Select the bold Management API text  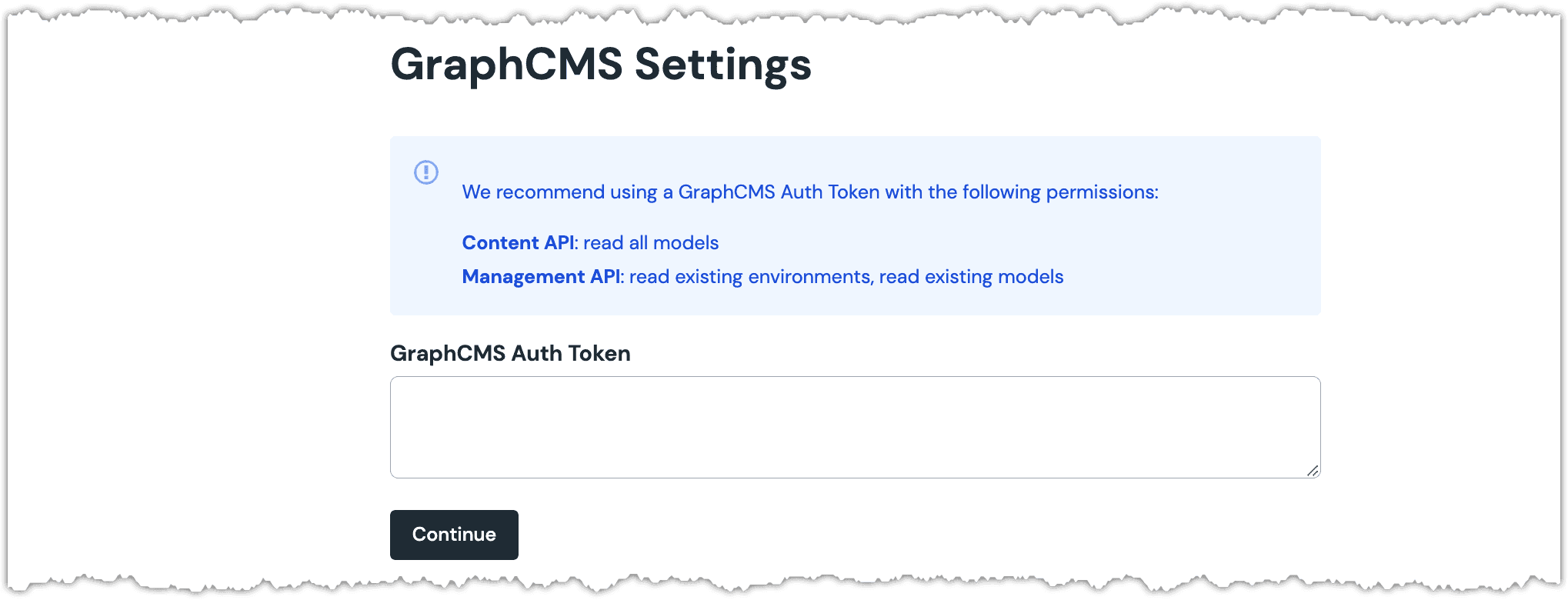coord(542,277)
